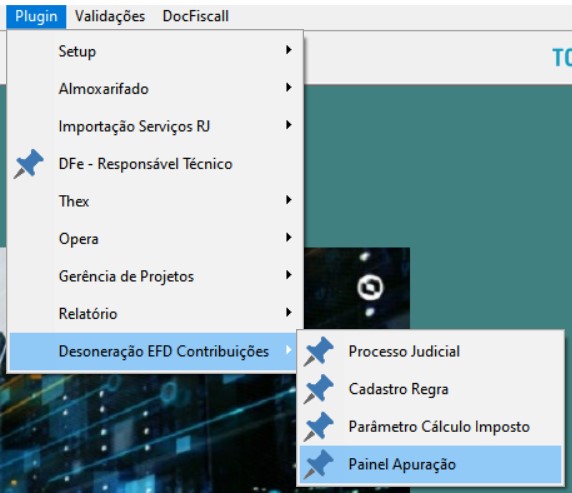Open Painel Apuração submenu item

pos(430,464)
